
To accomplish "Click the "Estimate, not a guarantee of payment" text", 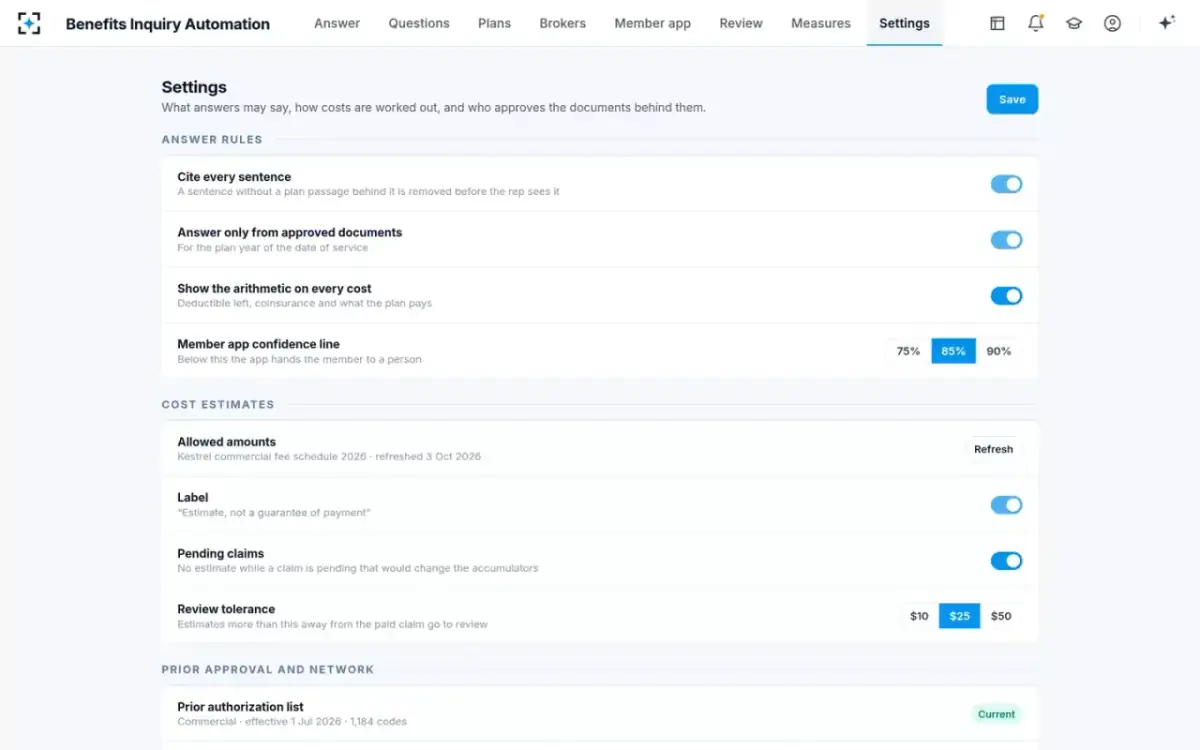I will click(274, 513).
